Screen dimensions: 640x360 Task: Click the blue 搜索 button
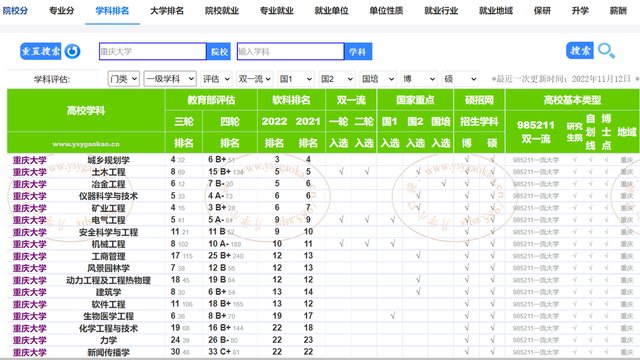tap(580, 51)
